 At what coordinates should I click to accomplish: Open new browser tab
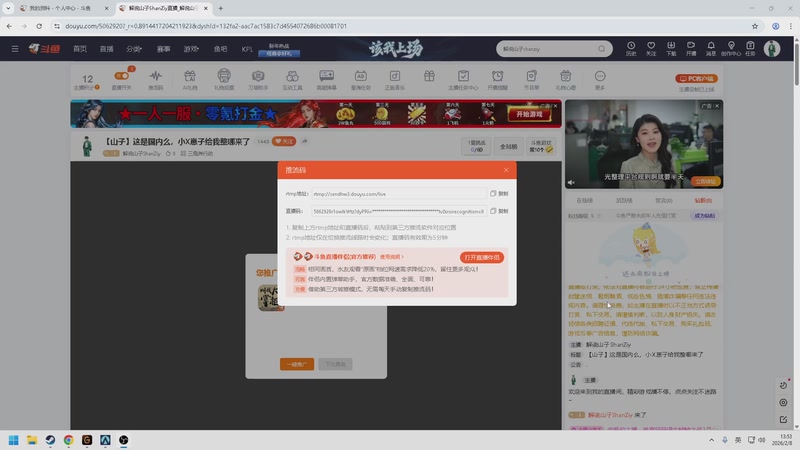[x=220, y=8]
